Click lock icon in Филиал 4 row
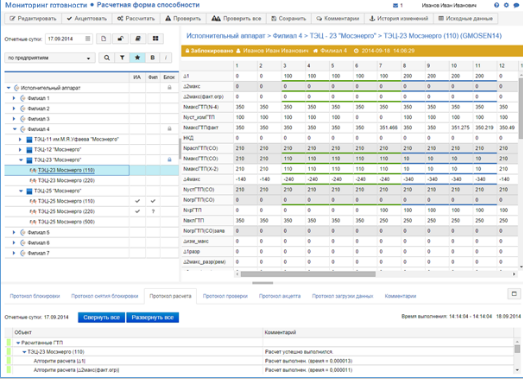This screenshot has height=379, width=523. (x=169, y=129)
